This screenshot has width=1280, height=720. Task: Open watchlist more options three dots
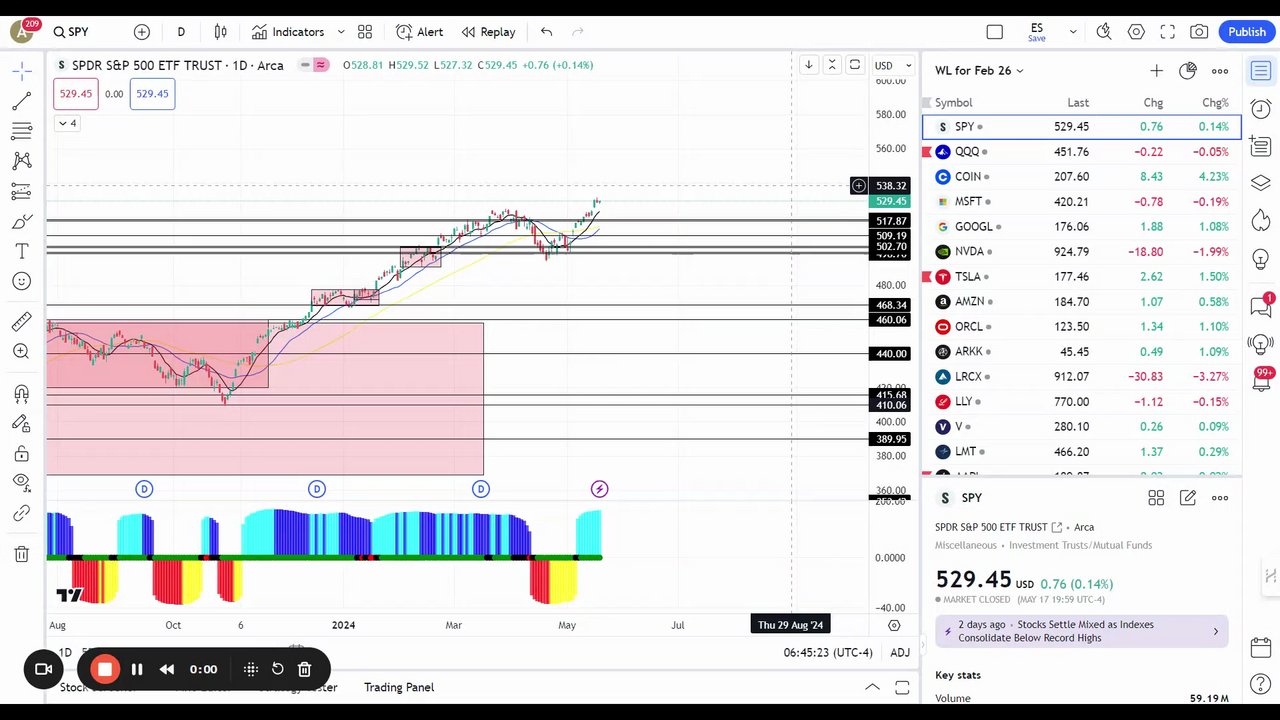[x=1220, y=71]
